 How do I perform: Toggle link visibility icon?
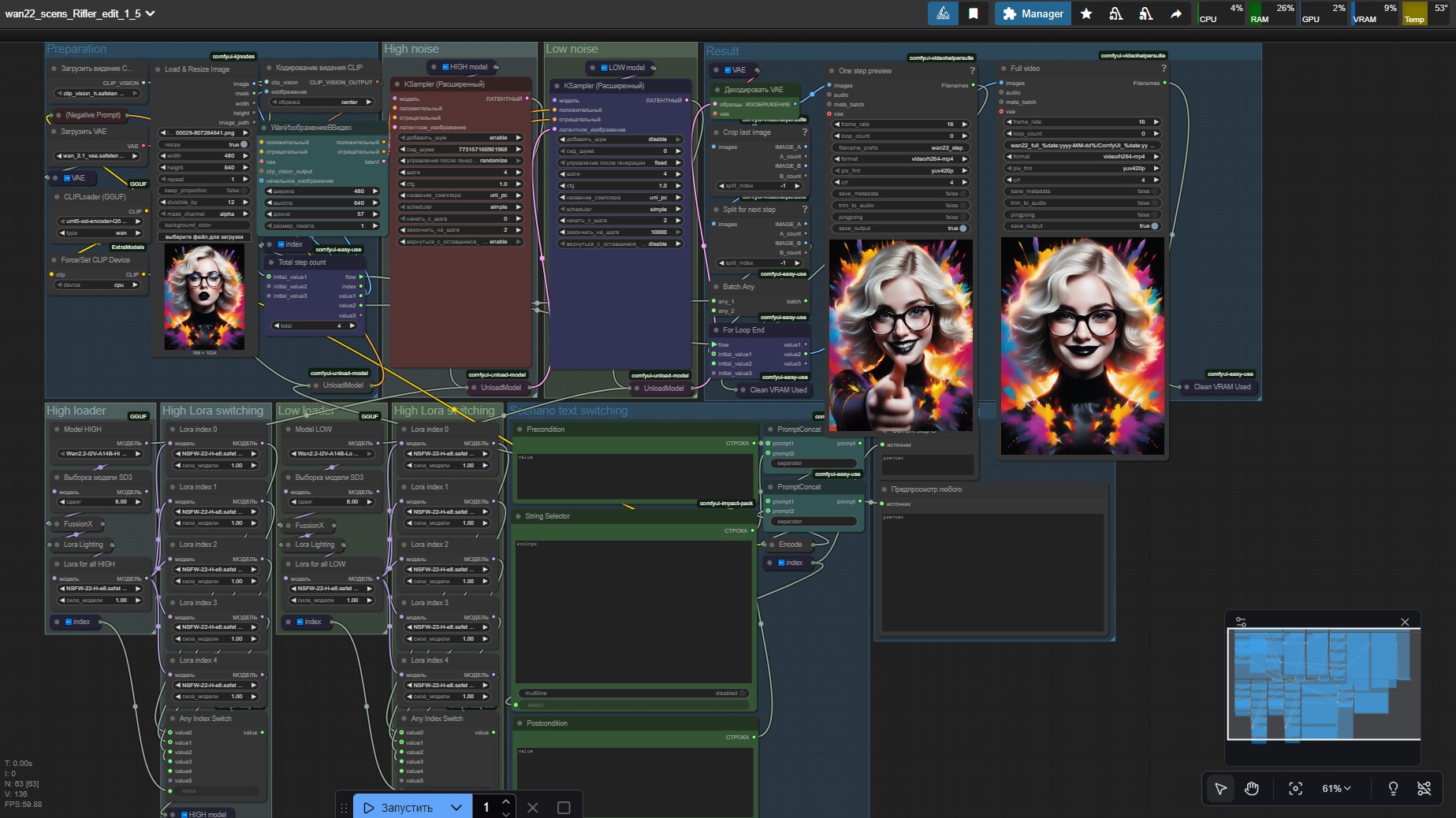click(1424, 789)
